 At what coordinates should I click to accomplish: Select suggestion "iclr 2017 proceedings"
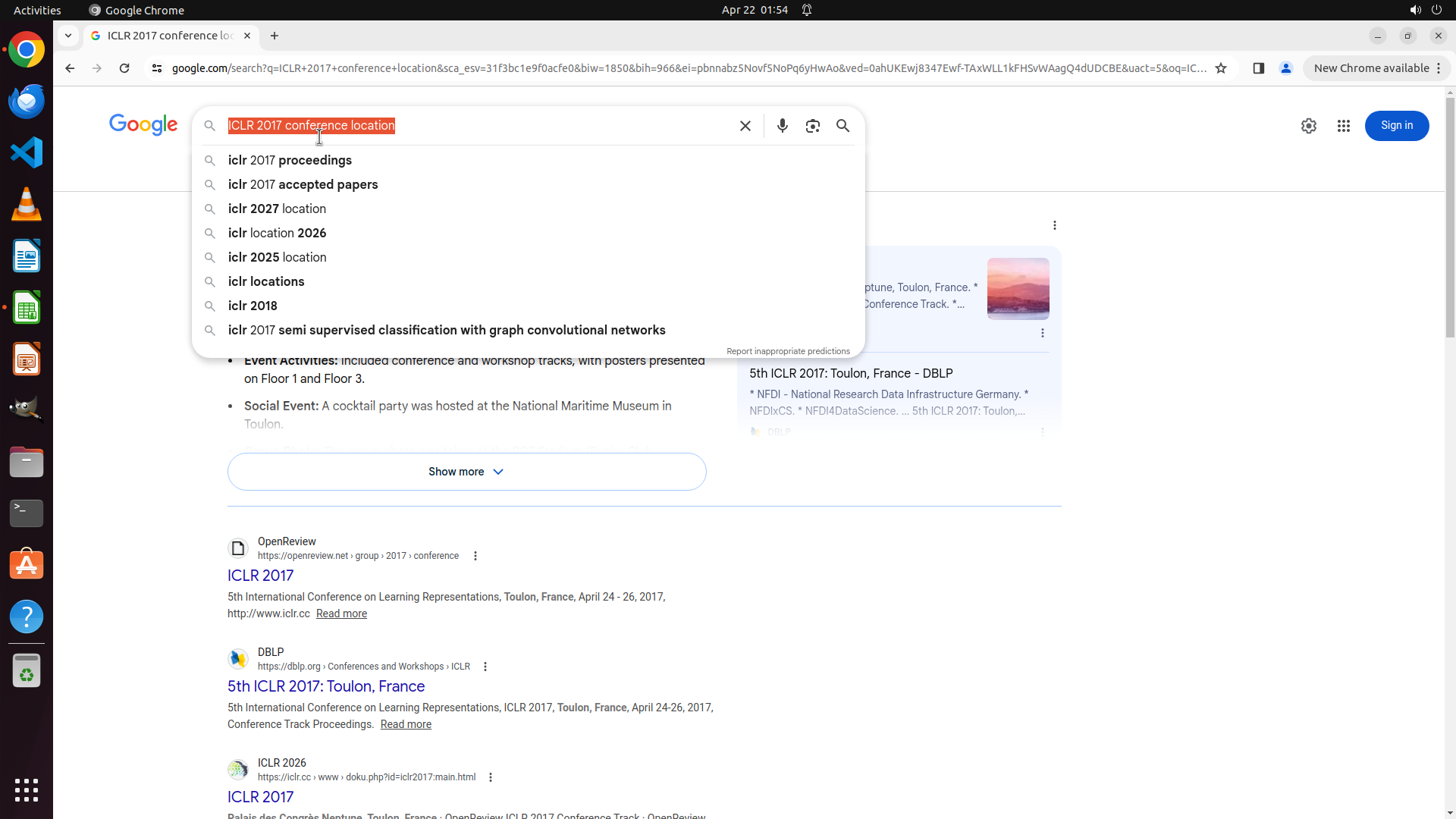coord(290,161)
